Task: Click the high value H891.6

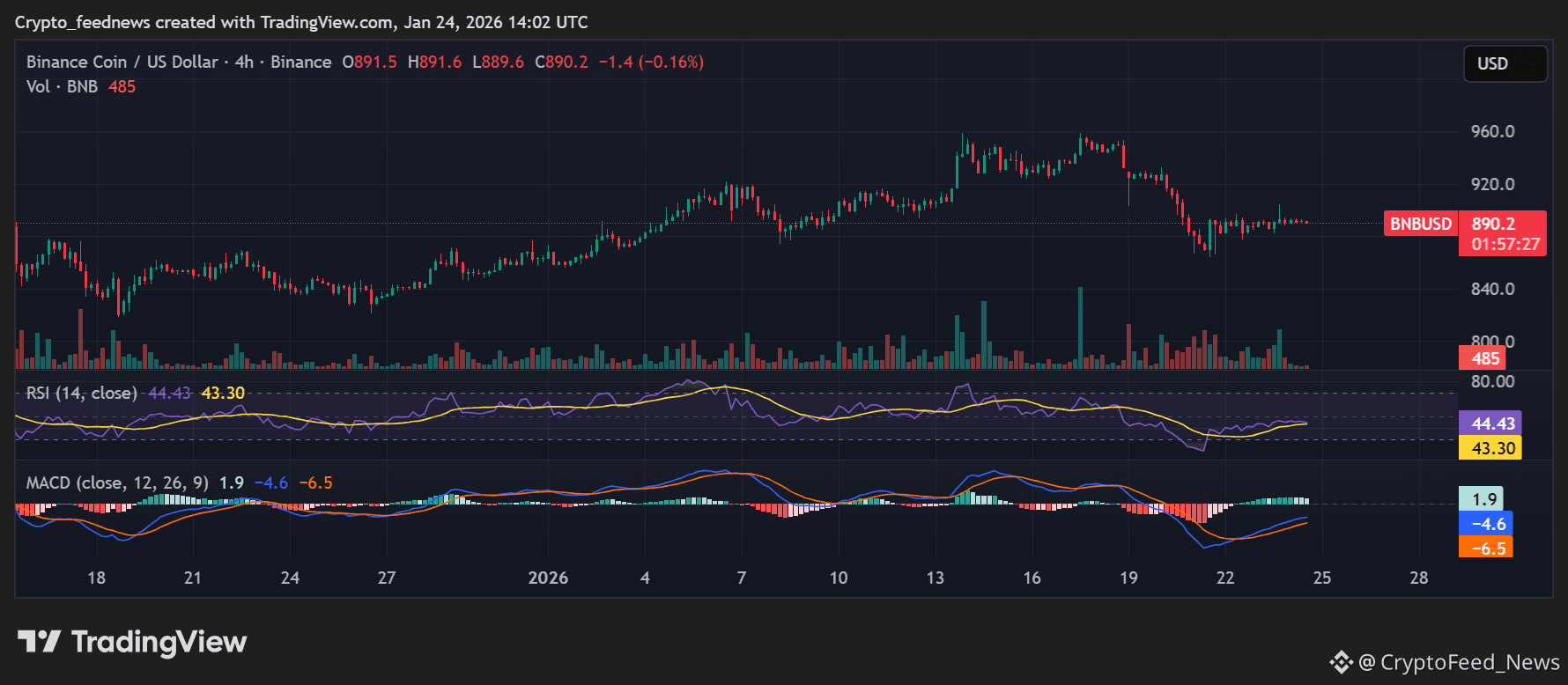Action: (x=434, y=62)
